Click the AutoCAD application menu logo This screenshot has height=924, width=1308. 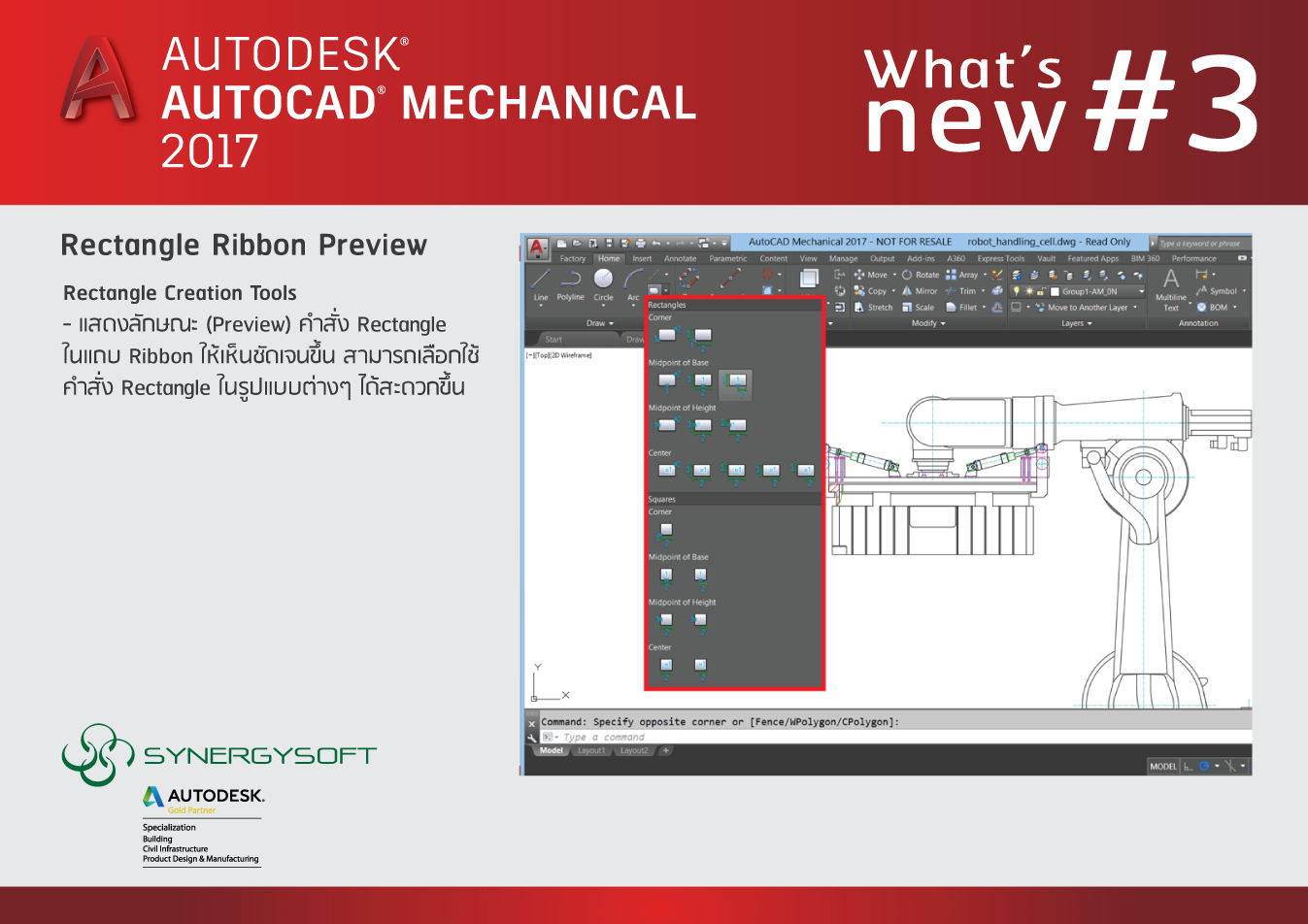[538, 249]
